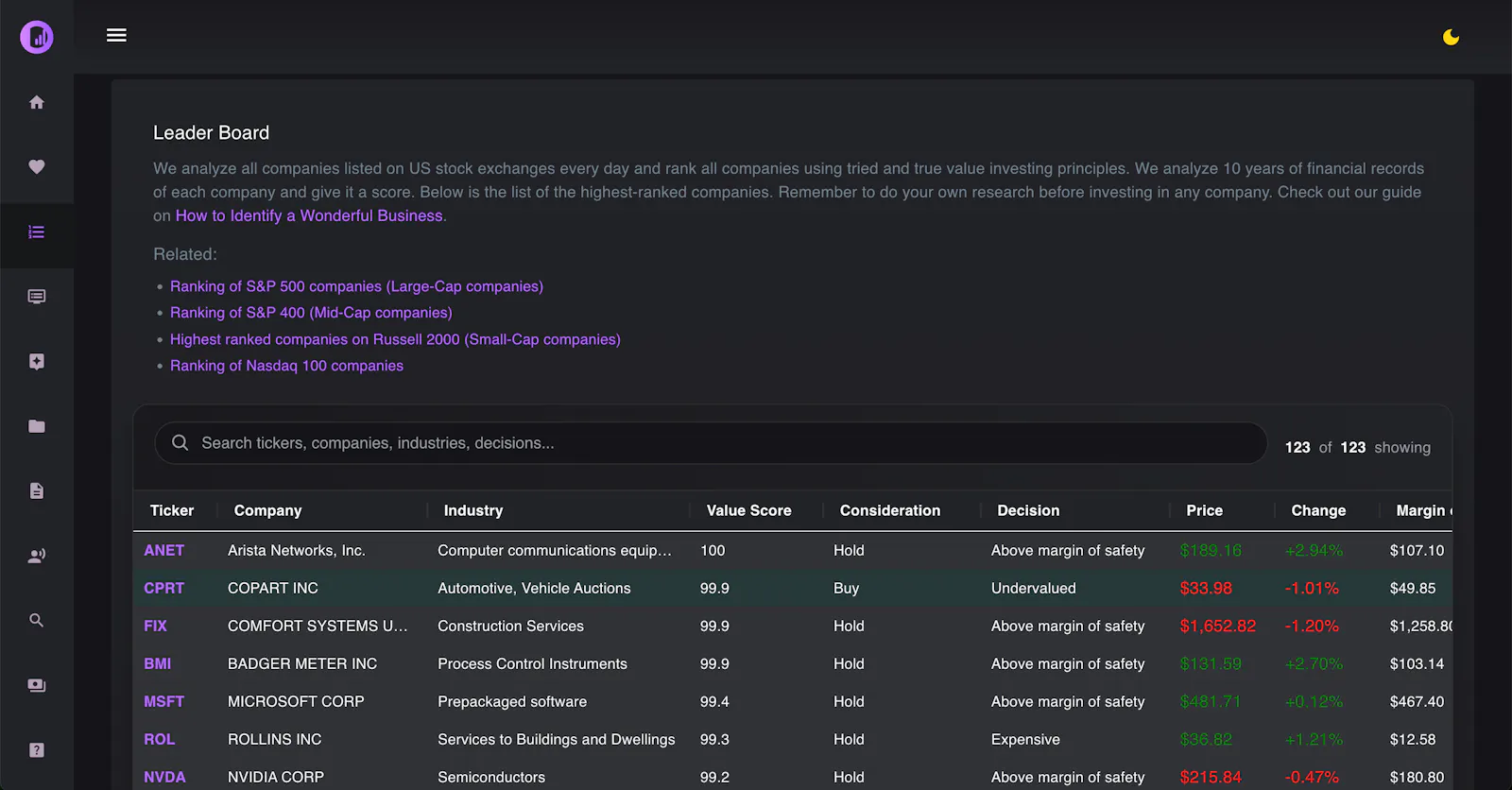The width and height of the screenshot is (1512, 790).
Task: Click the $481.71 price value
Action: pyautogui.click(x=1211, y=701)
